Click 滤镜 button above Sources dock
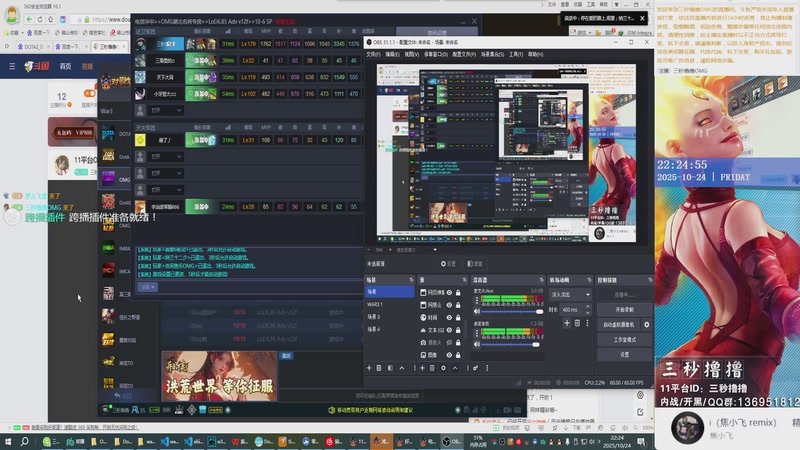The image size is (800, 450). (x=475, y=264)
